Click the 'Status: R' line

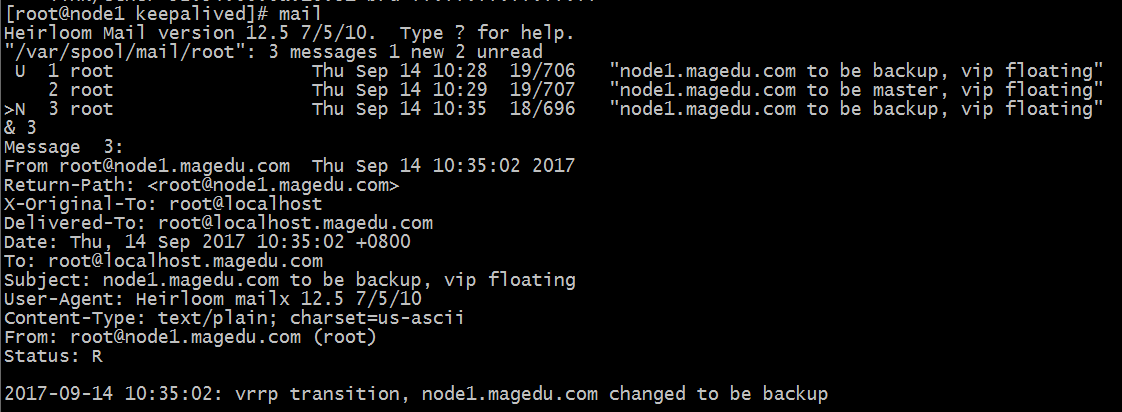click(x=53, y=355)
